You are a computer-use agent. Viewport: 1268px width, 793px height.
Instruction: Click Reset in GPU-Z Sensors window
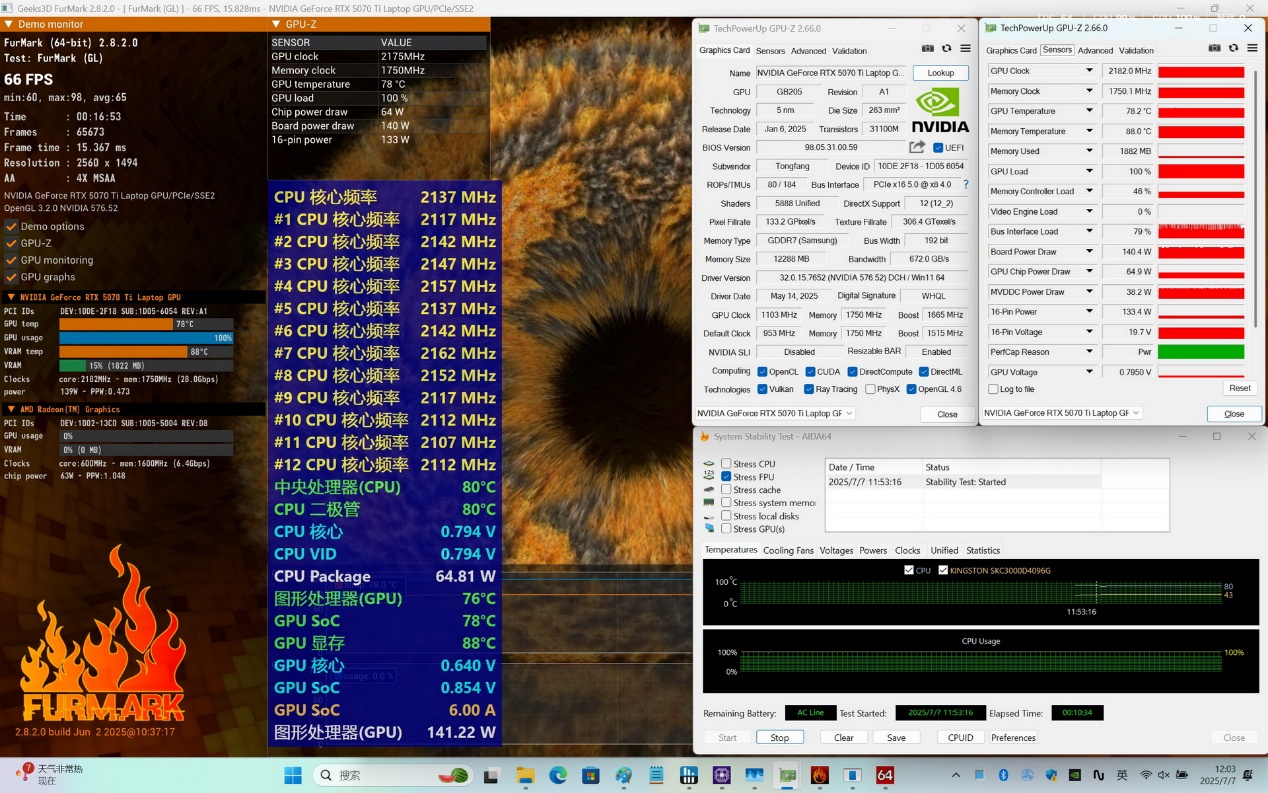click(x=1239, y=388)
